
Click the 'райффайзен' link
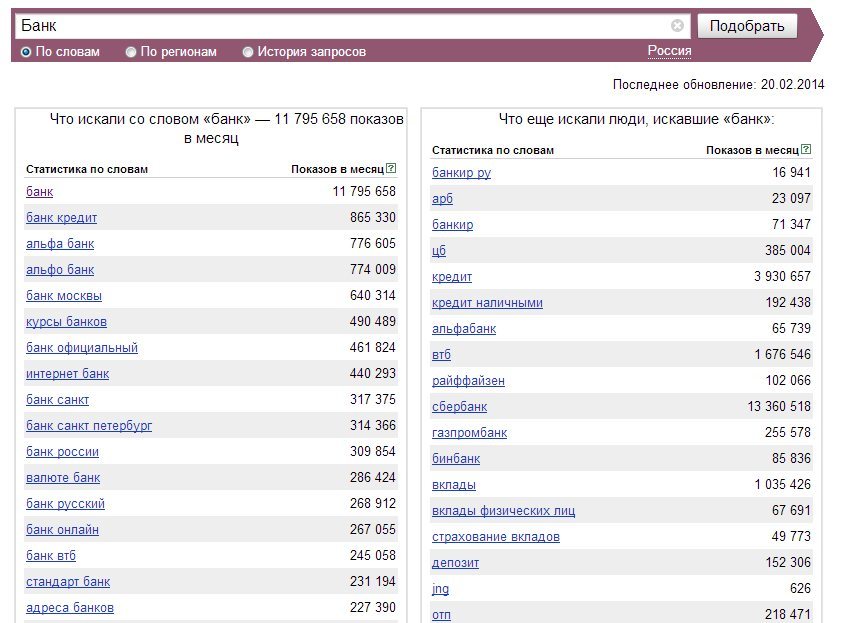pos(468,381)
